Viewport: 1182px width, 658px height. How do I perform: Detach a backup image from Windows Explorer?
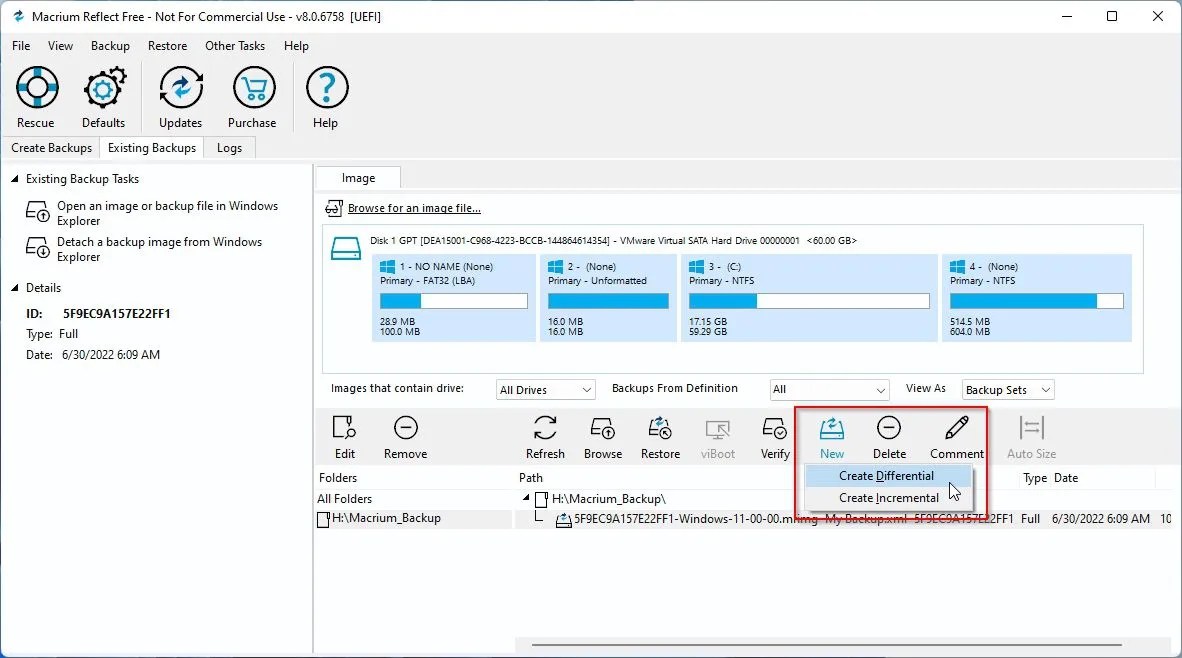tap(160, 249)
